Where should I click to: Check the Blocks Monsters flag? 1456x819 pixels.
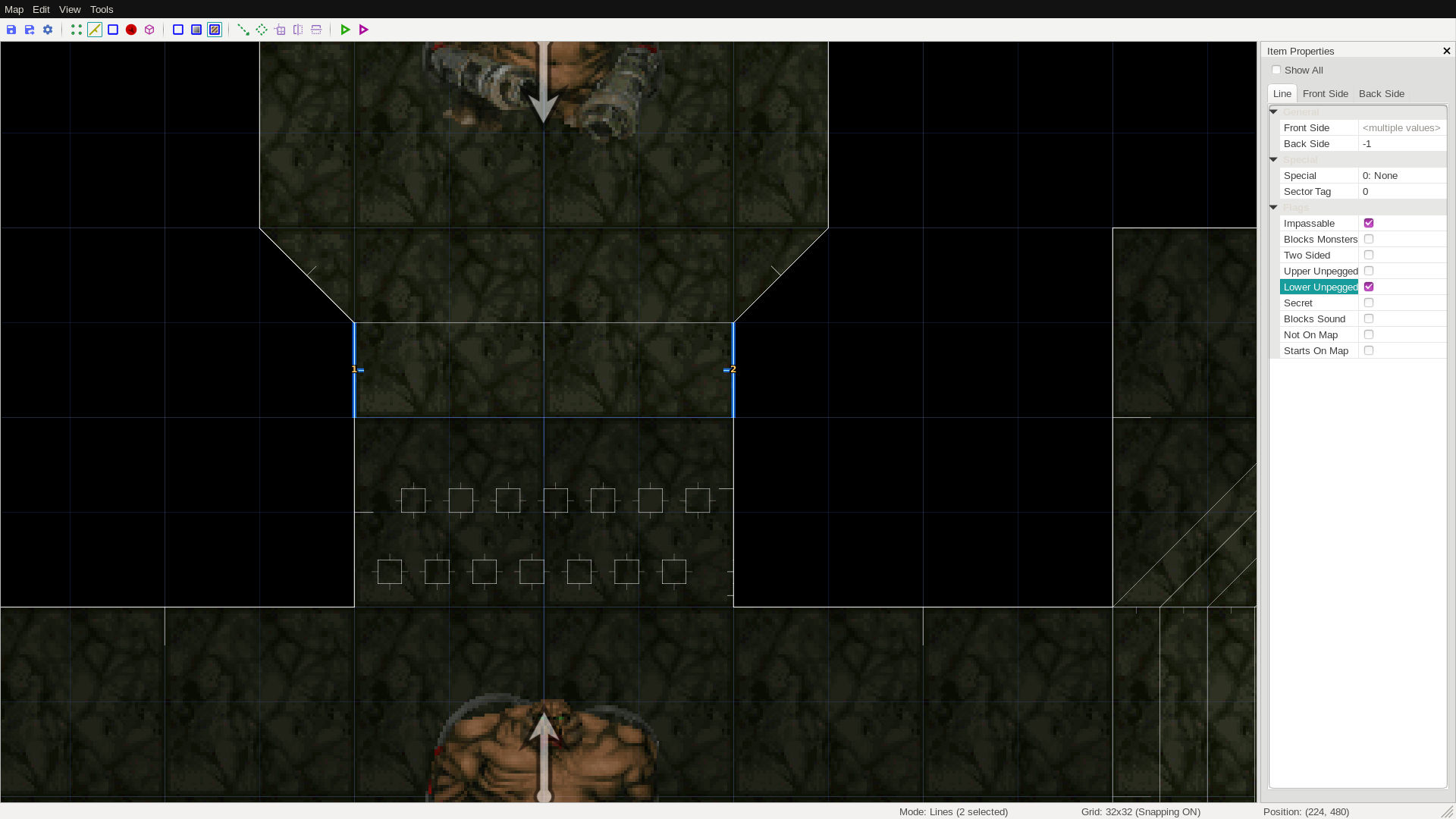(x=1368, y=239)
